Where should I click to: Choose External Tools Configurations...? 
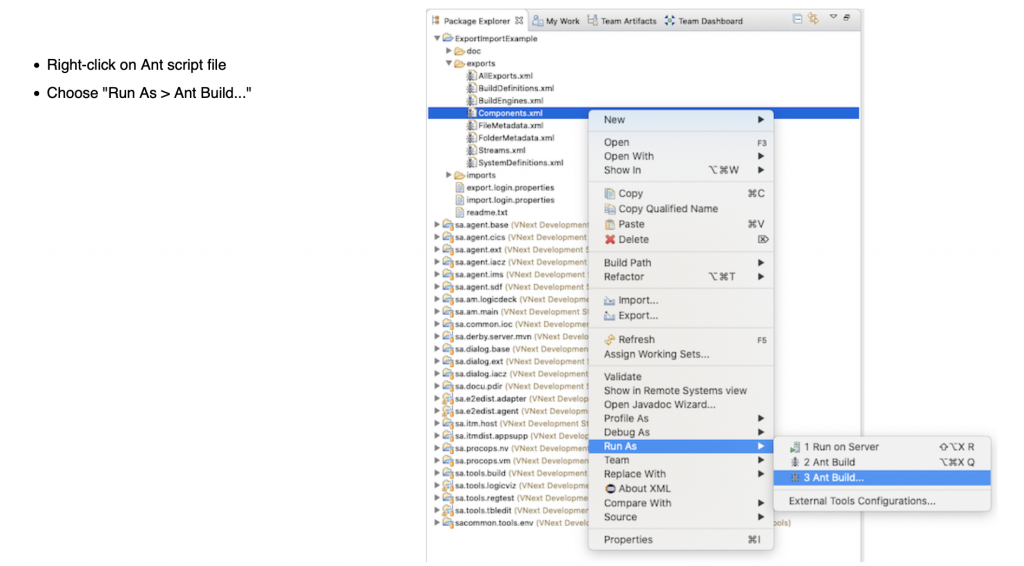coord(882,501)
